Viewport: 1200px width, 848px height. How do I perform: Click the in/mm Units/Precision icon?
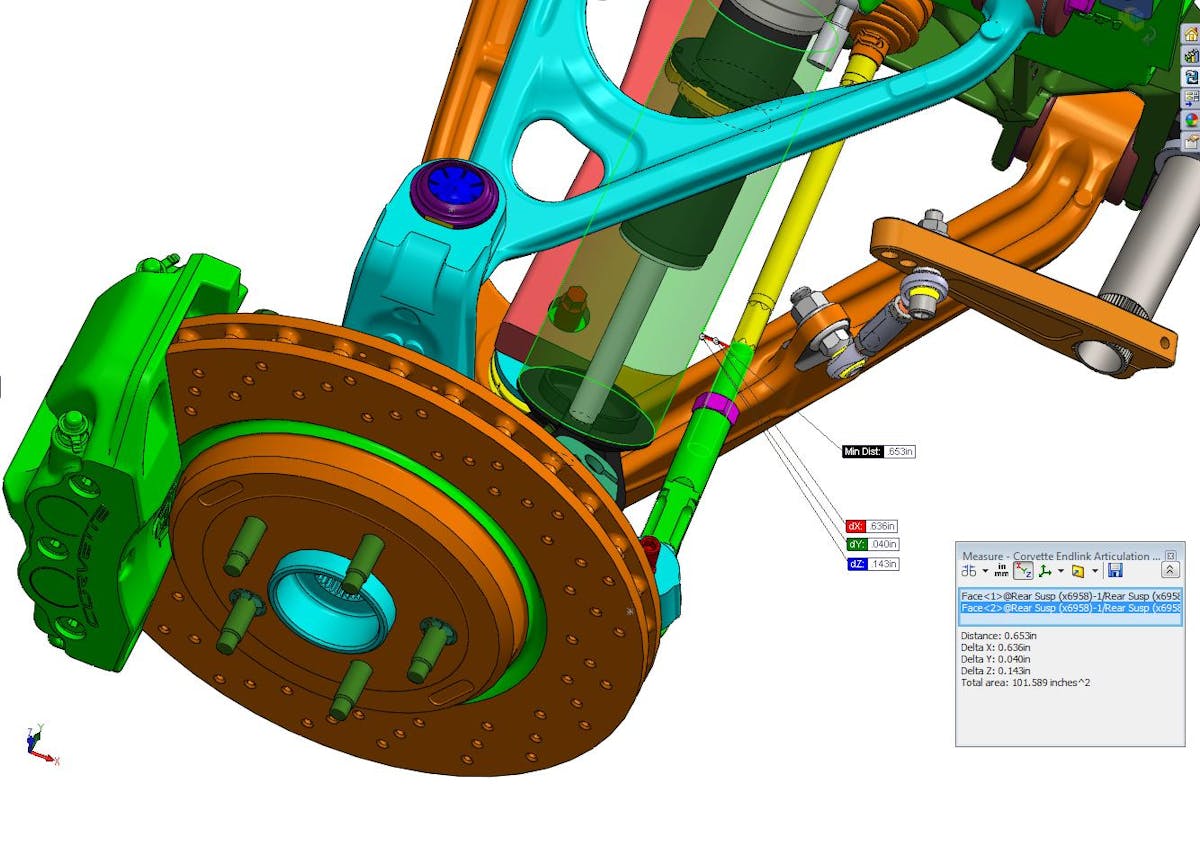point(1002,571)
